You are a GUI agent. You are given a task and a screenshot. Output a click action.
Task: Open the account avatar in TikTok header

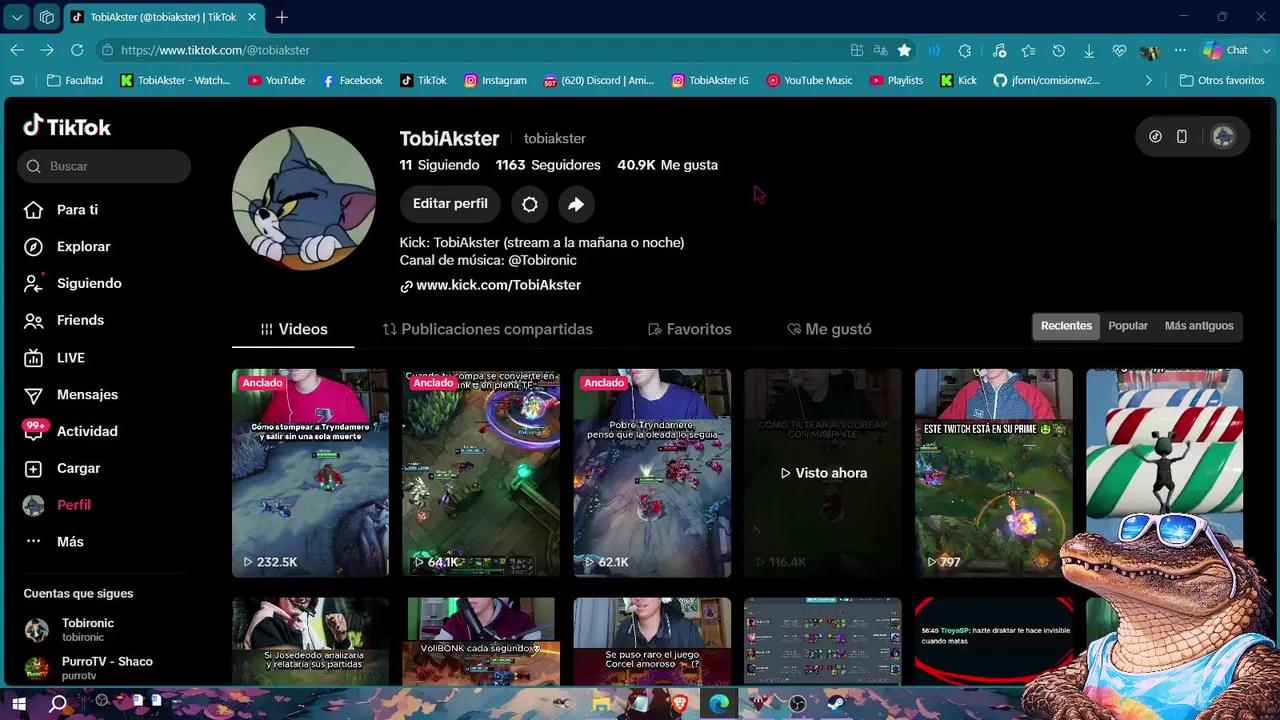1223,137
